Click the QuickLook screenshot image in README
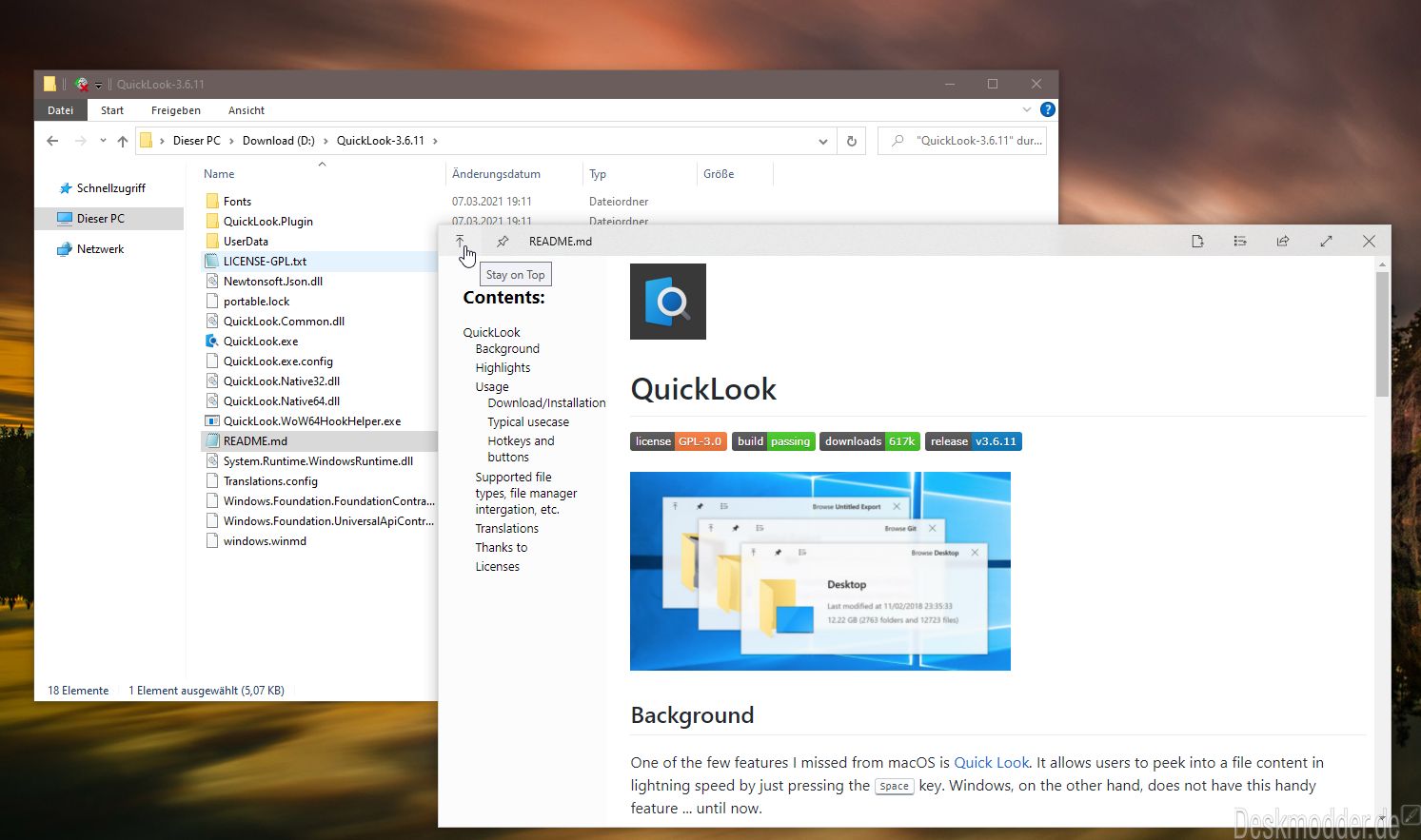Image resolution: width=1421 pixels, height=840 pixels. click(820, 571)
